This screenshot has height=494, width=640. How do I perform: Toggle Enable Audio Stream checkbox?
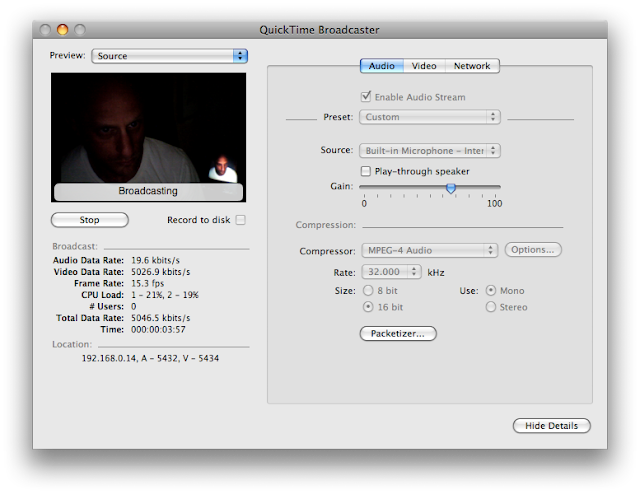click(x=366, y=97)
